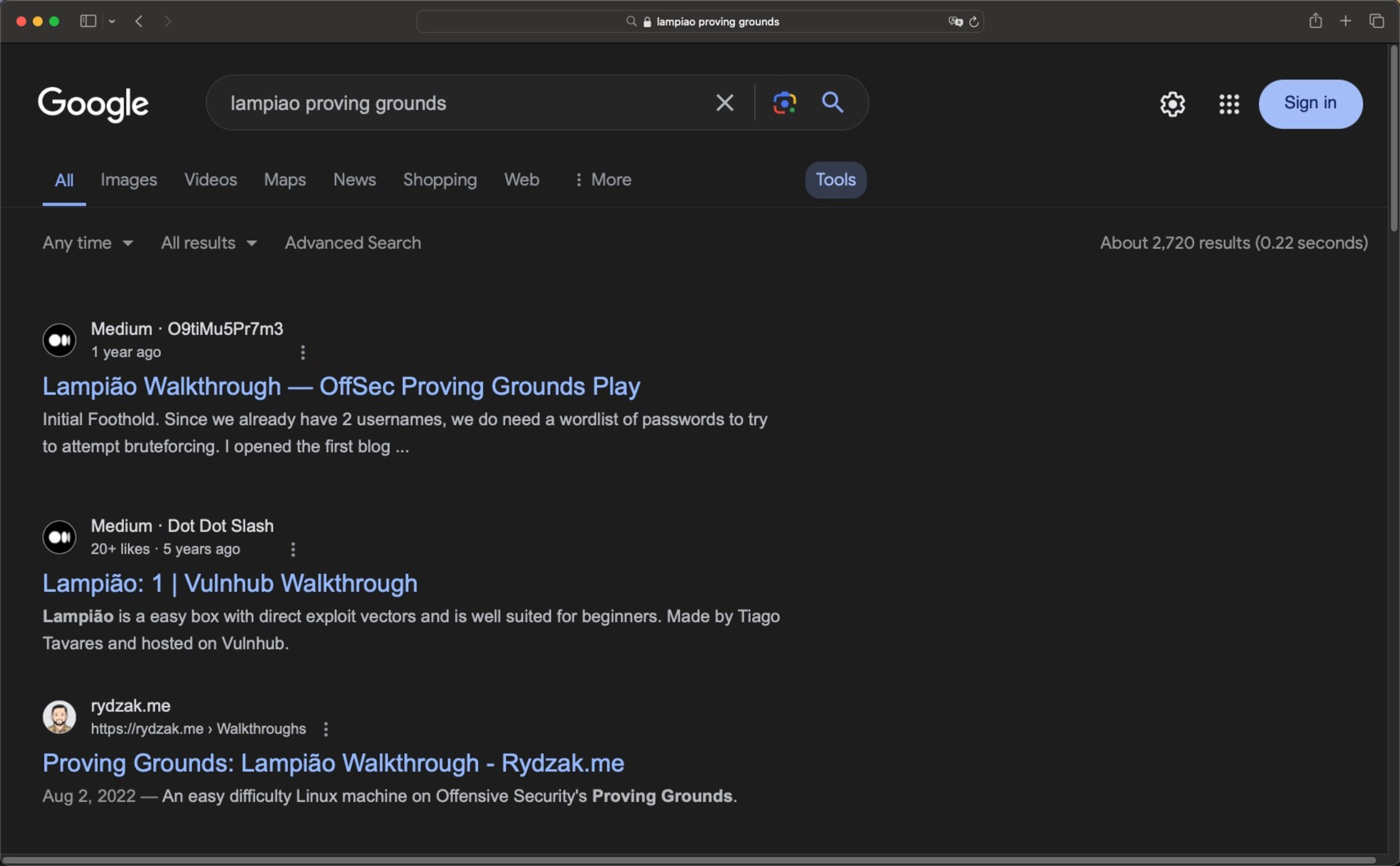Click the Safari reload page icon
The height and width of the screenshot is (866, 1400).
pyautogui.click(x=973, y=22)
